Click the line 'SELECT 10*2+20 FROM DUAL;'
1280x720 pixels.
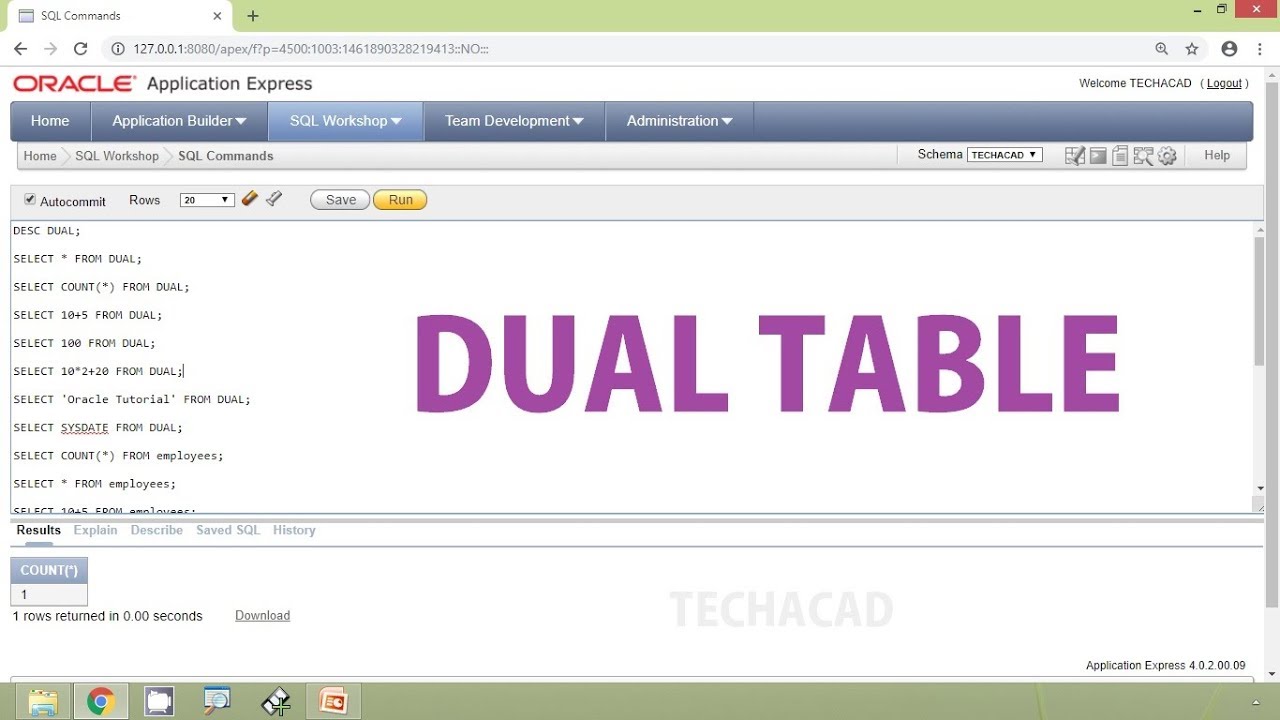click(x=98, y=371)
